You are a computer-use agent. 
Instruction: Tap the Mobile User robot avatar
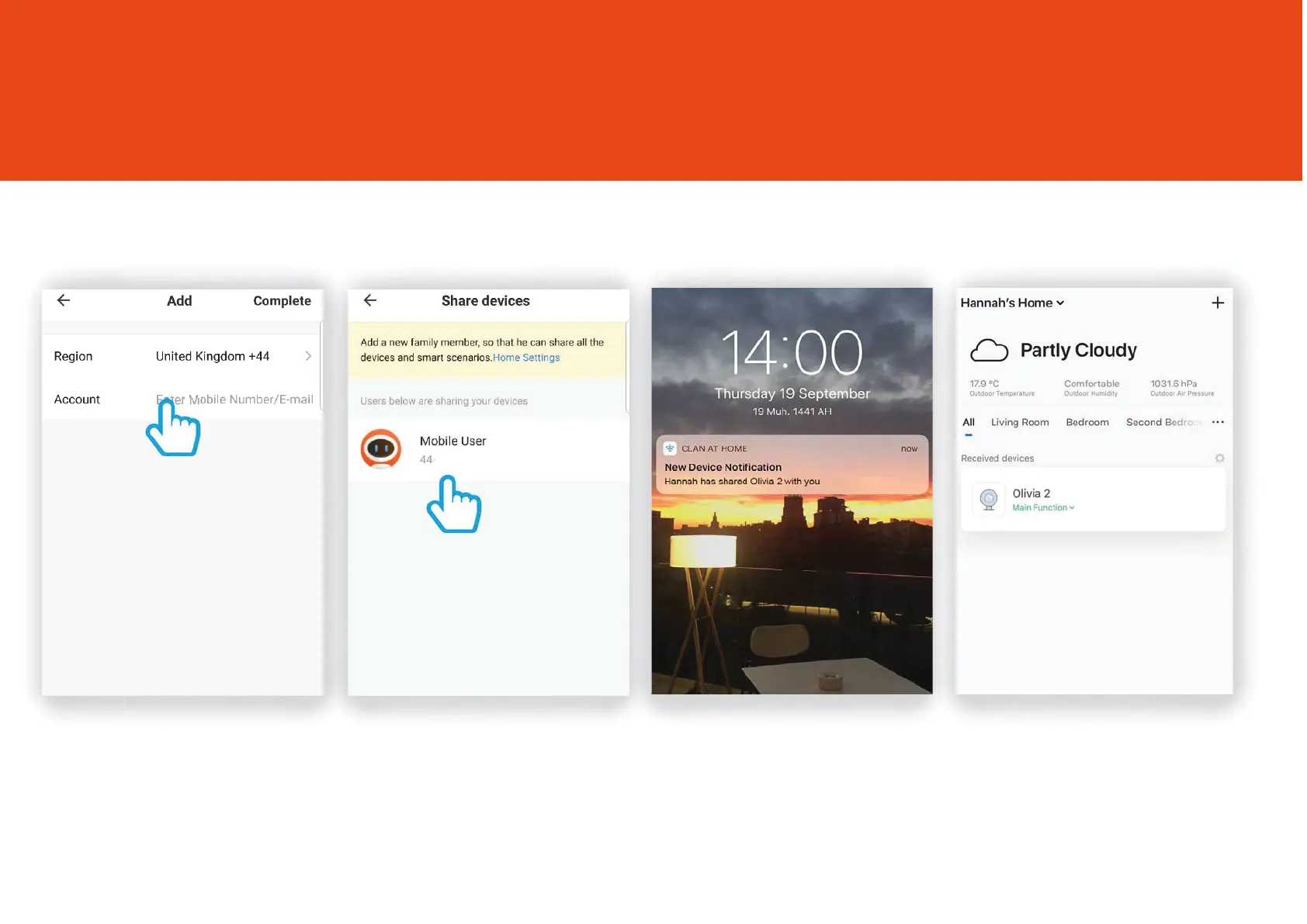(381, 449)
